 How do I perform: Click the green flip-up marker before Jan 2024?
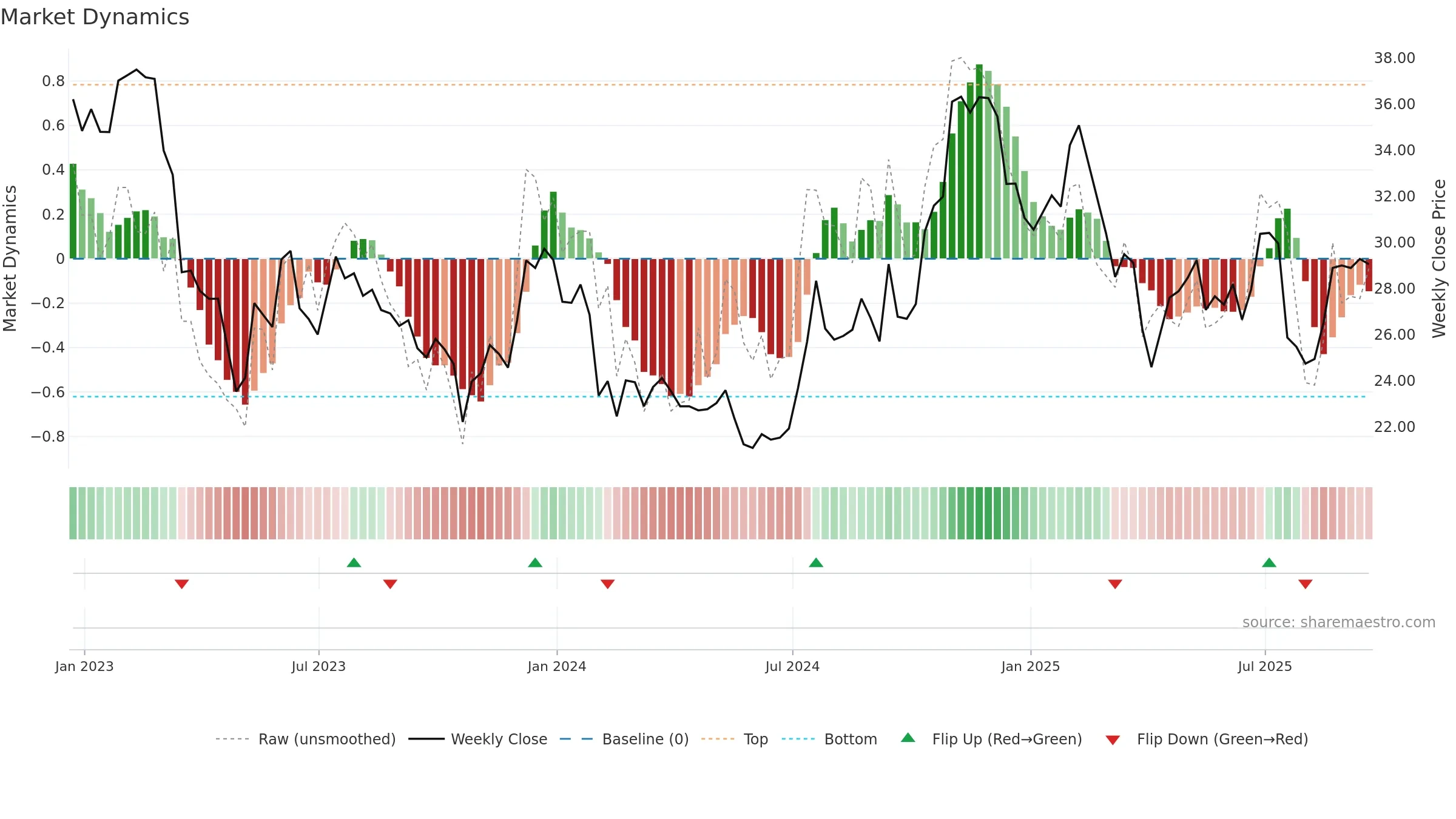535,562
